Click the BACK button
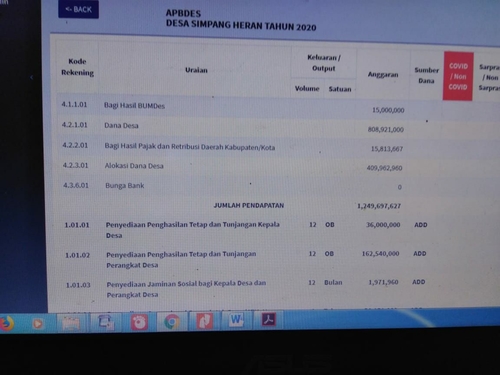500x375 pixels. pos(78,9)
